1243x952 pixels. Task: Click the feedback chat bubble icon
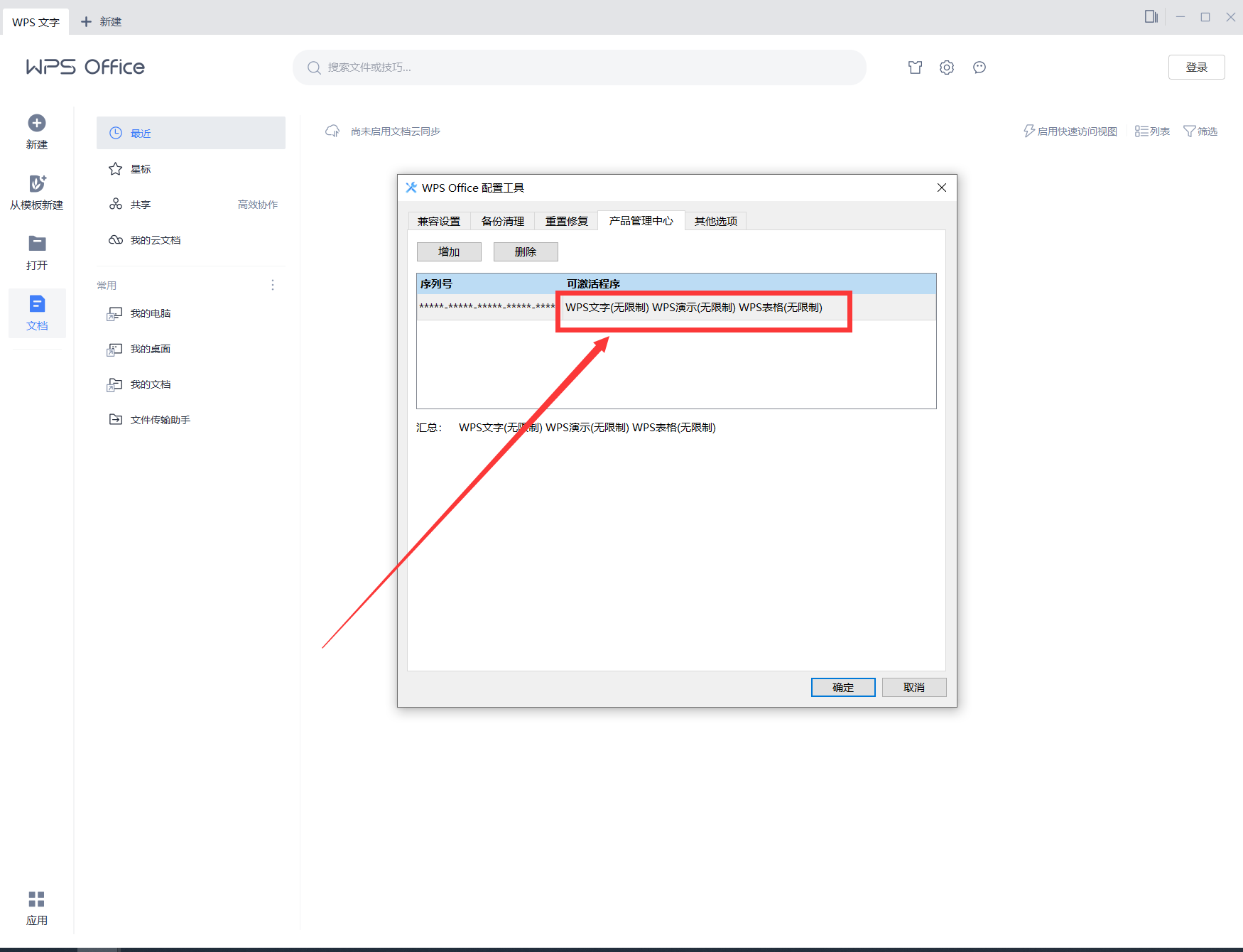[979, 67]
